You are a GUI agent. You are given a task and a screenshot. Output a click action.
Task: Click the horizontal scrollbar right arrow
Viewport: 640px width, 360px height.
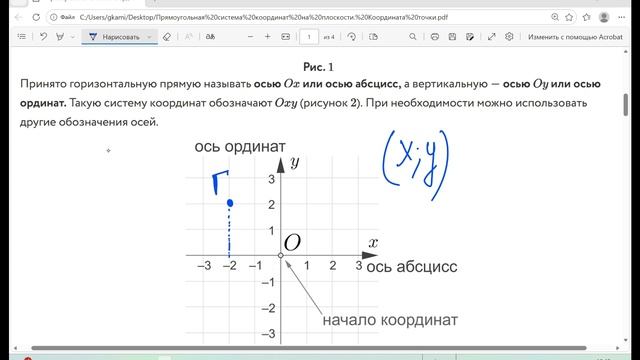tap(618, 348)
